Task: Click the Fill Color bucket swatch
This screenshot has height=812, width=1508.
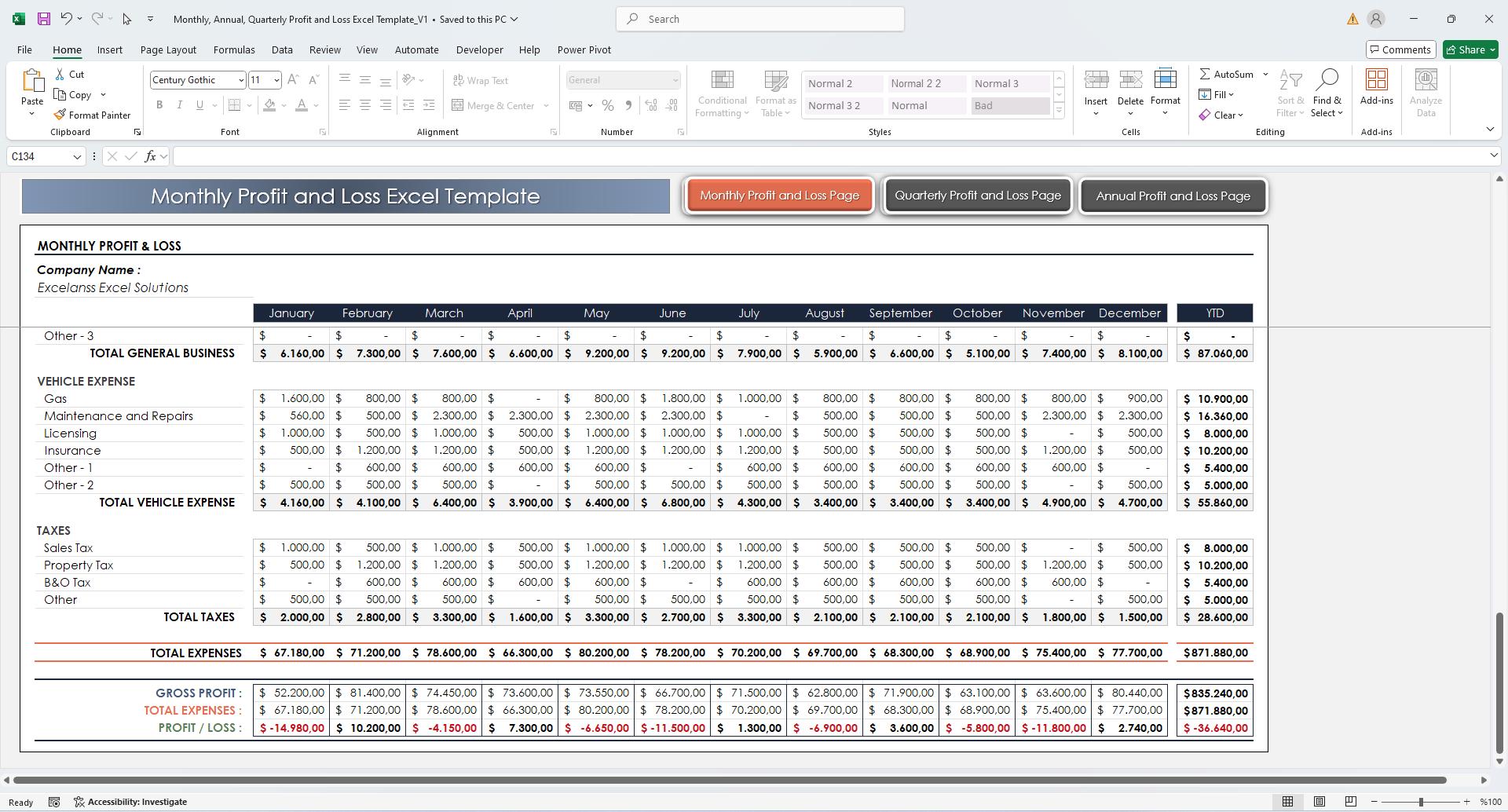Action: pyautogui.click(x=269, y=105)
